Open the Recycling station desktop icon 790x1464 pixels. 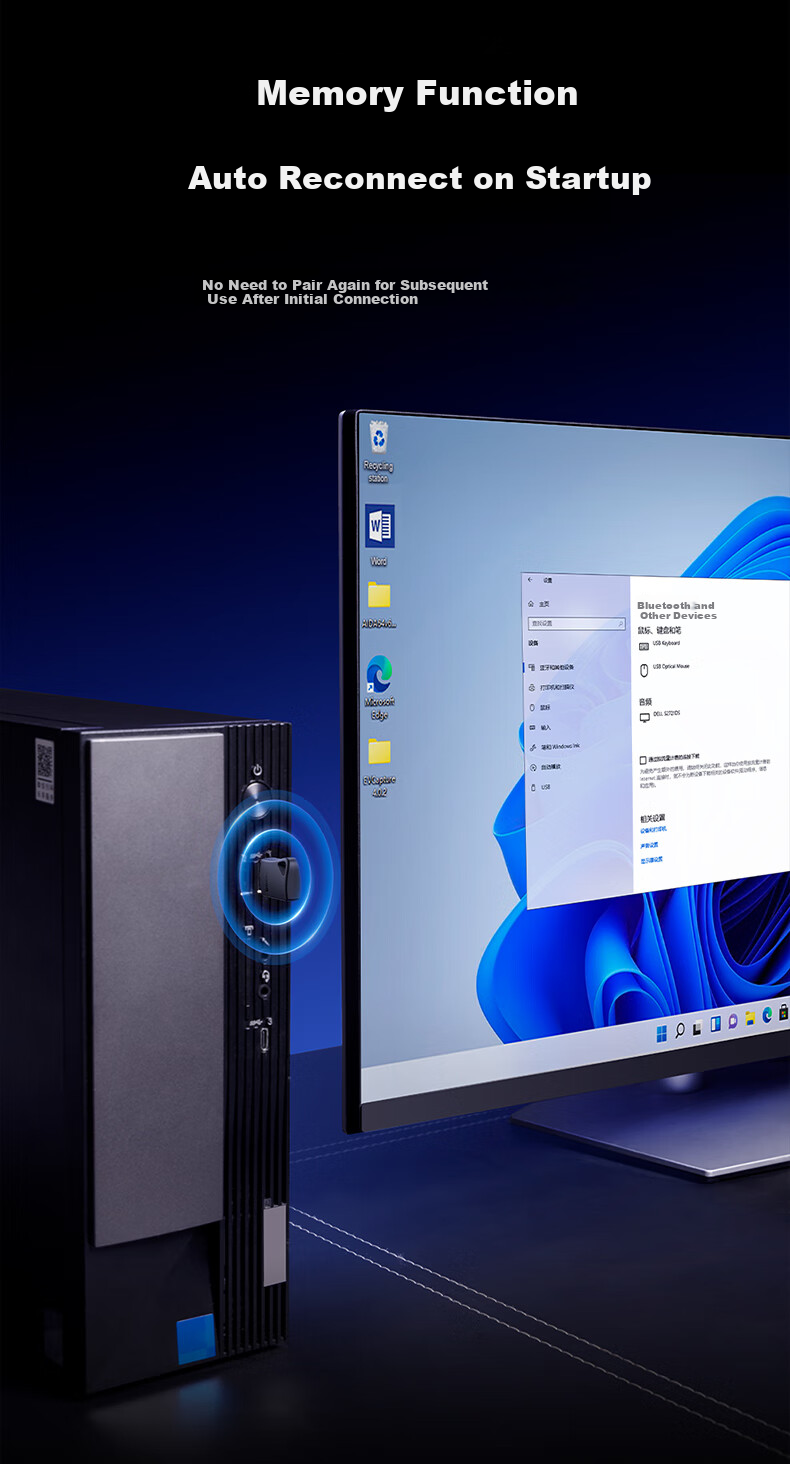379,451
